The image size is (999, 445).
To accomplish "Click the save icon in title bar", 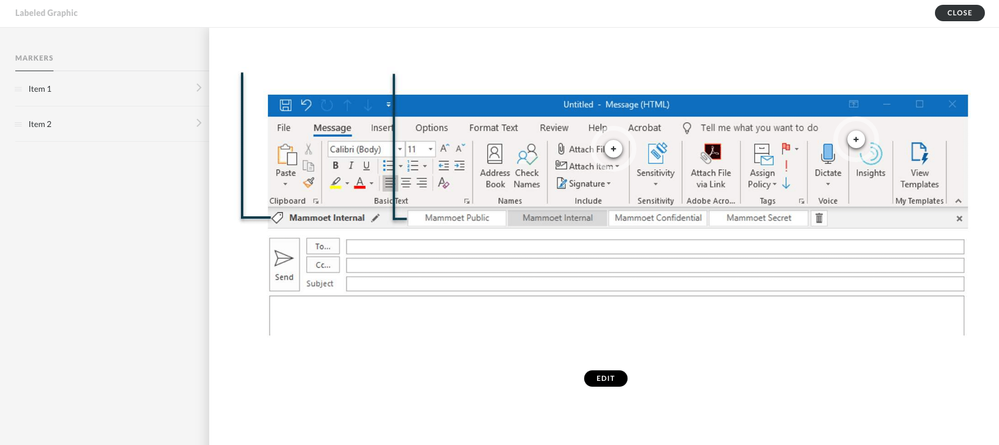I will pos(285,104).
